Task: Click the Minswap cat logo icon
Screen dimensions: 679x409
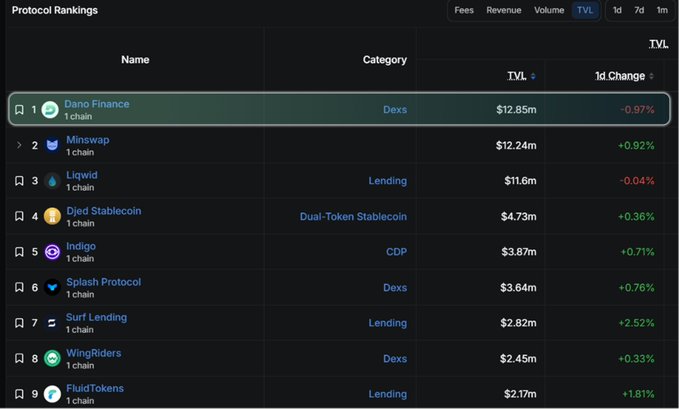Action: [52, 145]
